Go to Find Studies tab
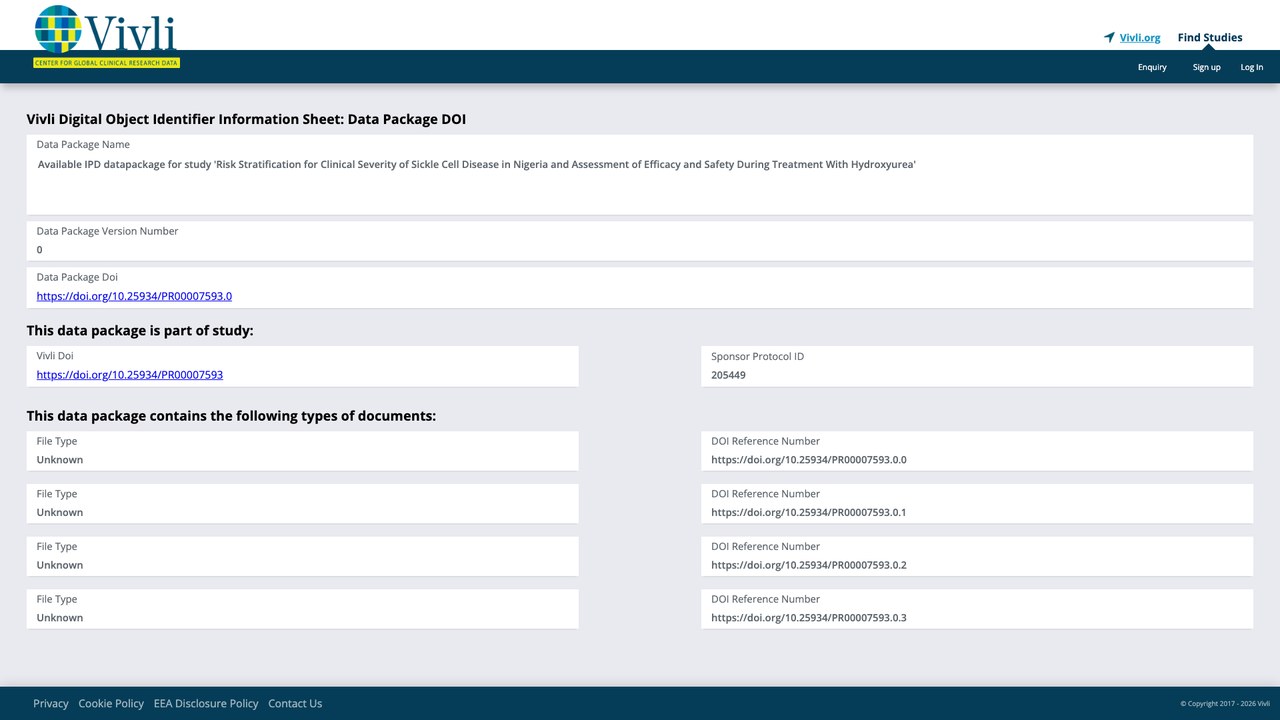 point(1210,38)
